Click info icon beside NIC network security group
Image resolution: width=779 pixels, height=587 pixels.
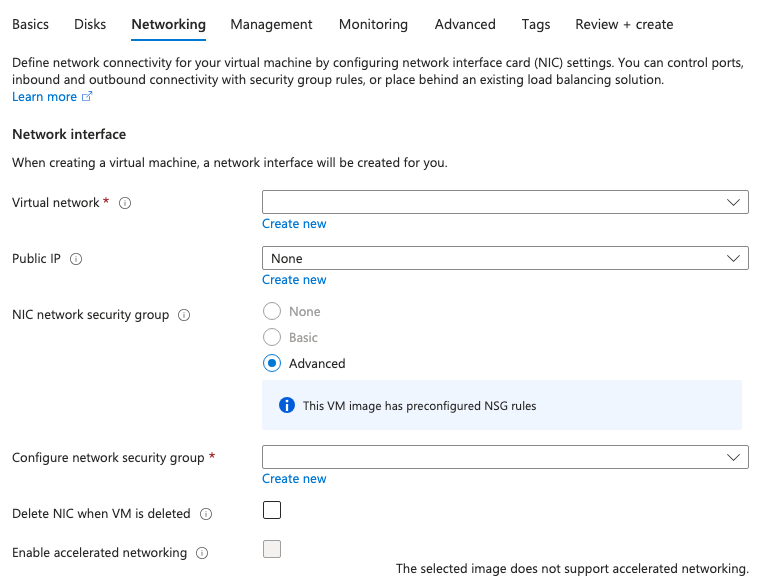(184, 315)
